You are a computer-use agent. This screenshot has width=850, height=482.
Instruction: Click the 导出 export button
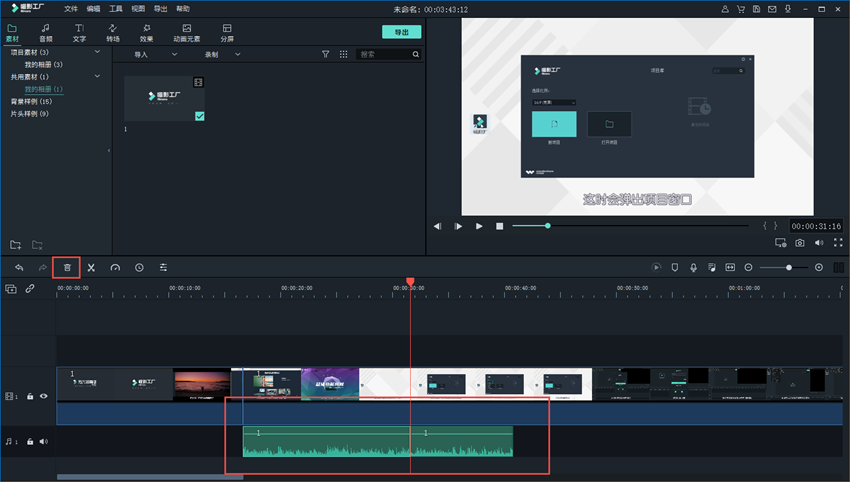click(x=401, y=32)
